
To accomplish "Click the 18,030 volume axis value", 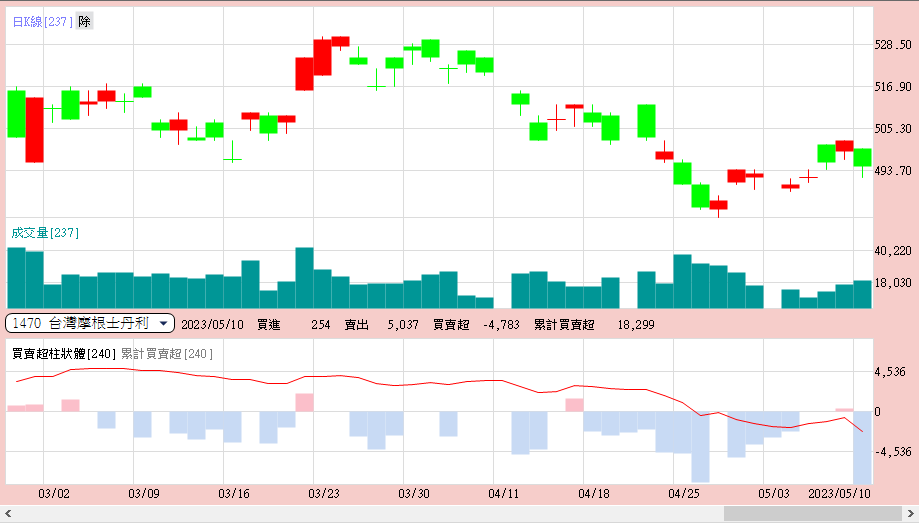I will [893, 283].
